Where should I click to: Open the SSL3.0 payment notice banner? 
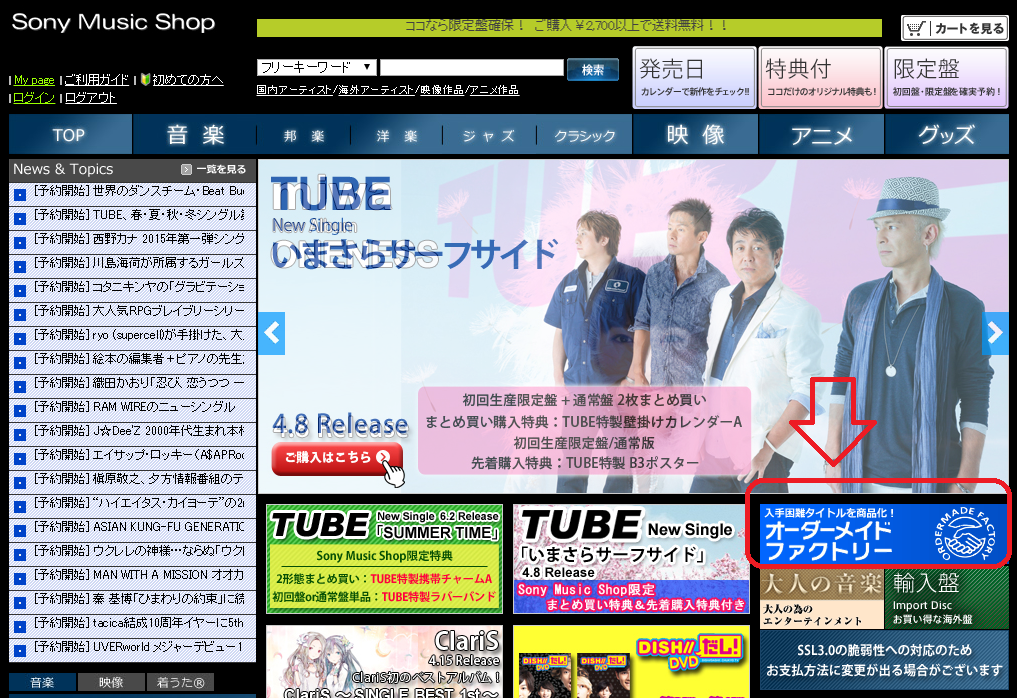[x=884, y=660]
